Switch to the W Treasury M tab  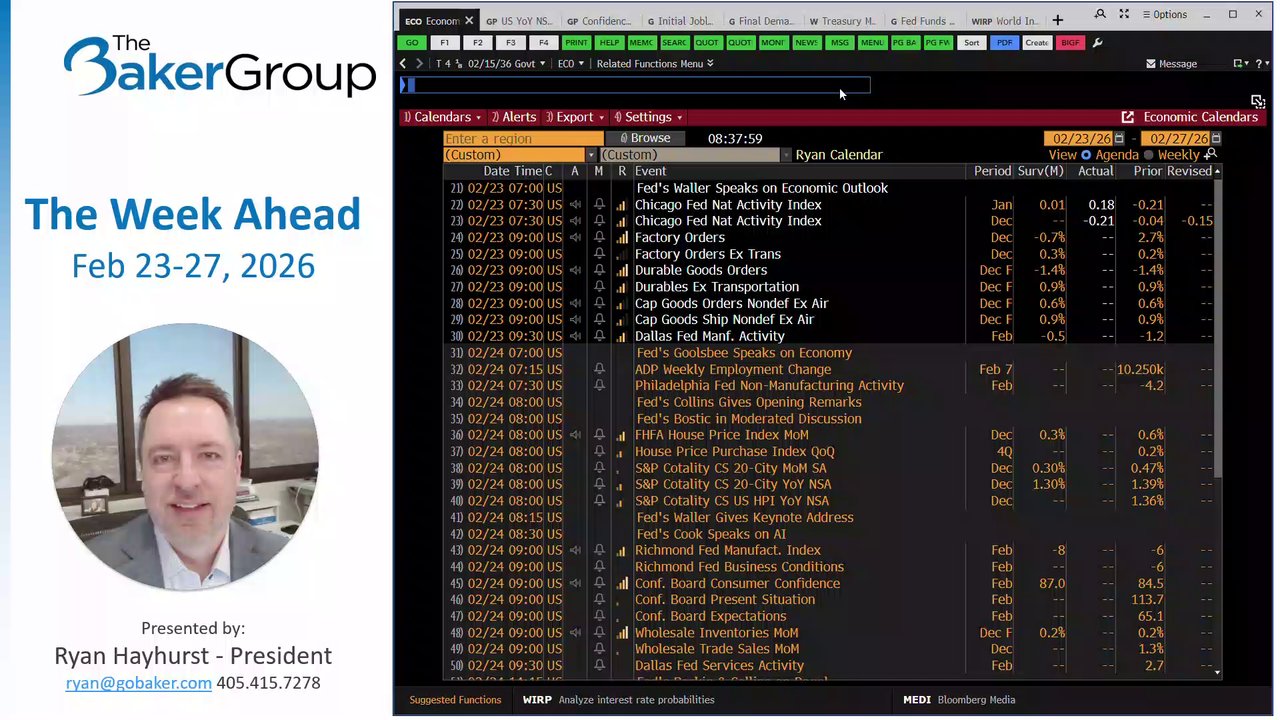click(x=842, y=21)
